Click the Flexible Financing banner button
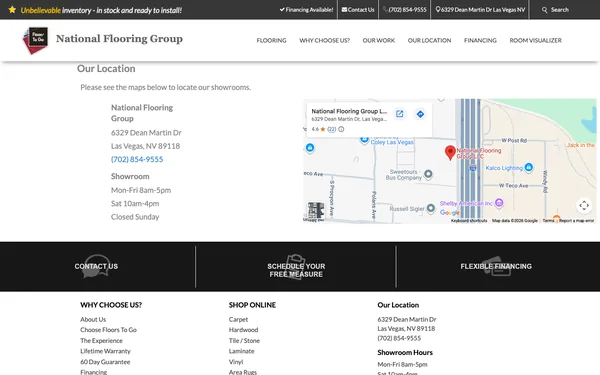600x375 pixels. tap(496, 266)
